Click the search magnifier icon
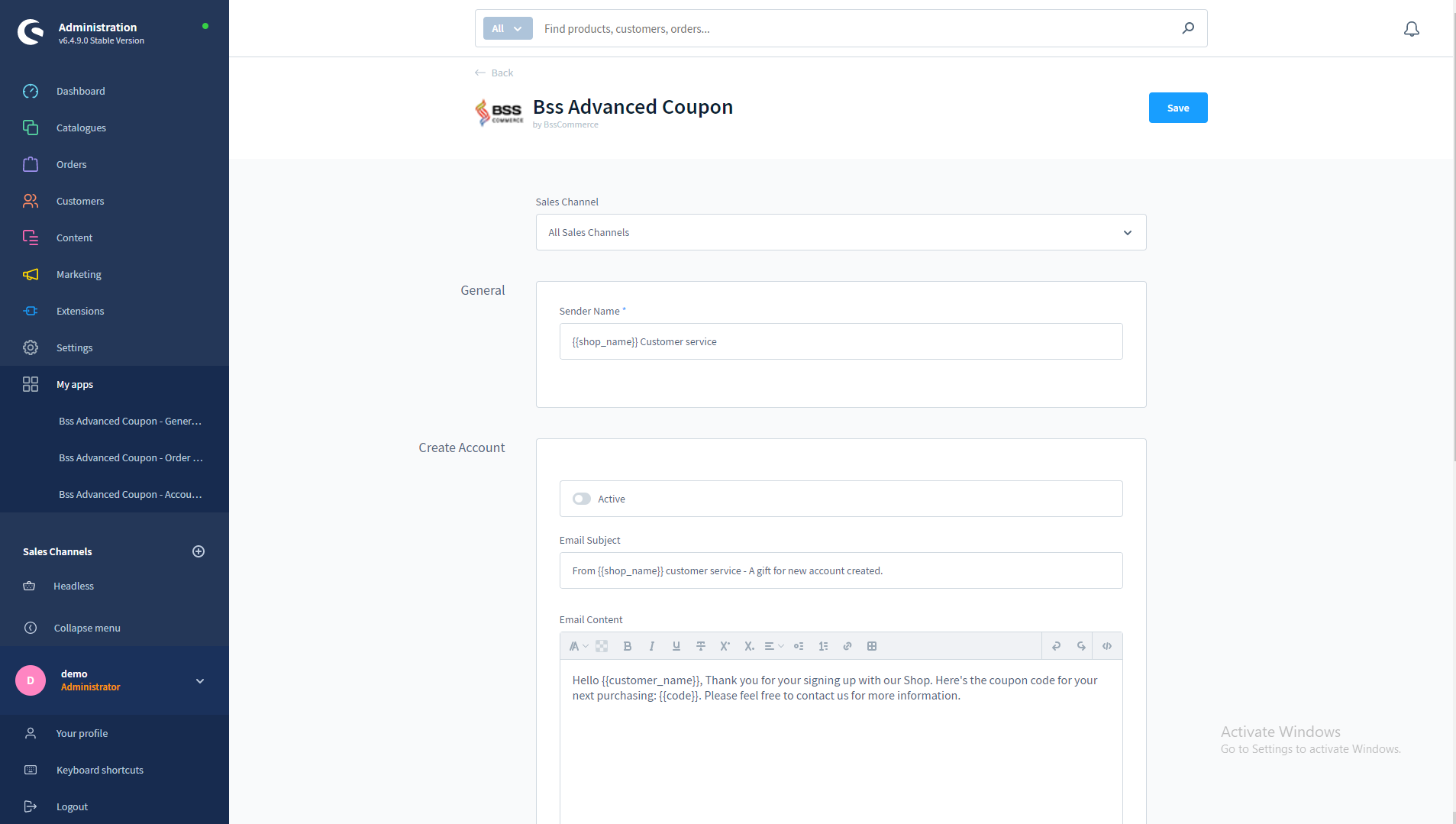This screenshot has height=824, width=1456. tap(1188, 28)
